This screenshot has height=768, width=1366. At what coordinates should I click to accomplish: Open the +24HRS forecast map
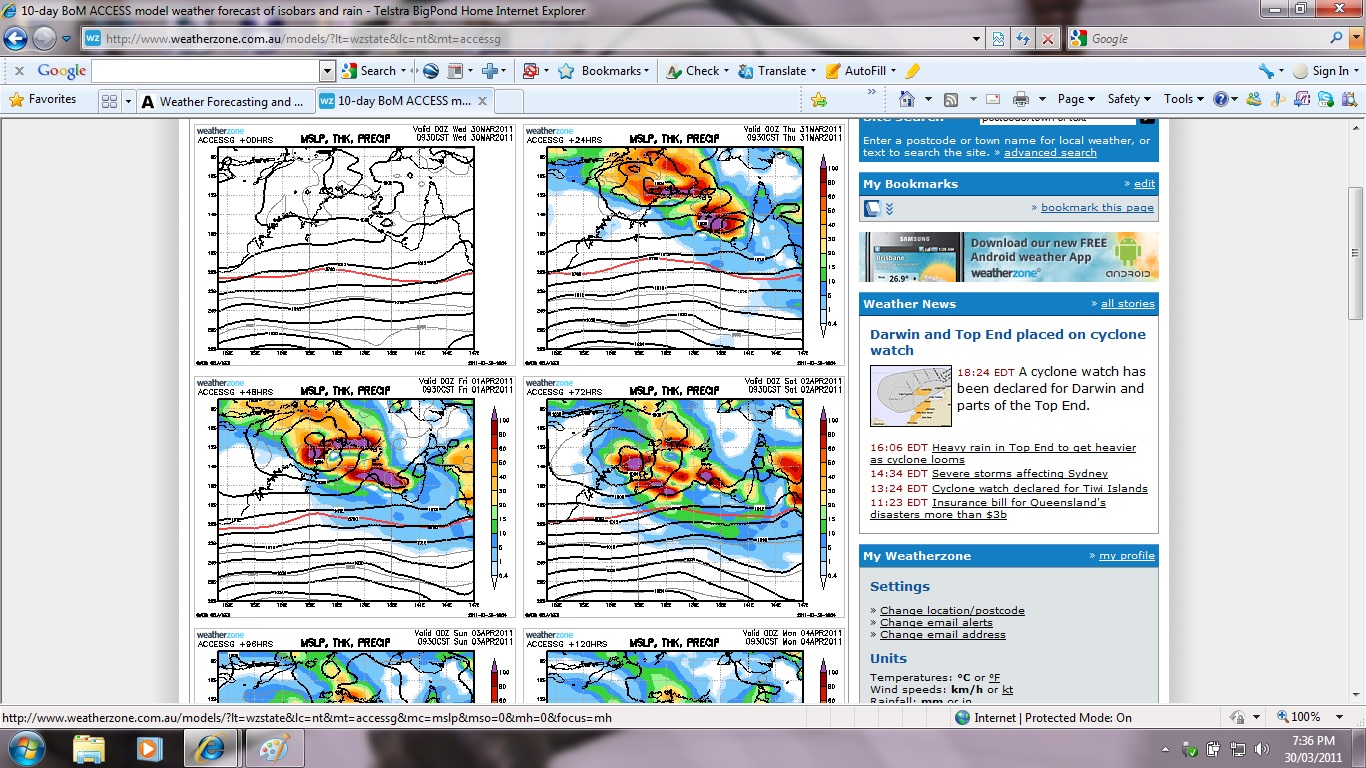[683, 244]
